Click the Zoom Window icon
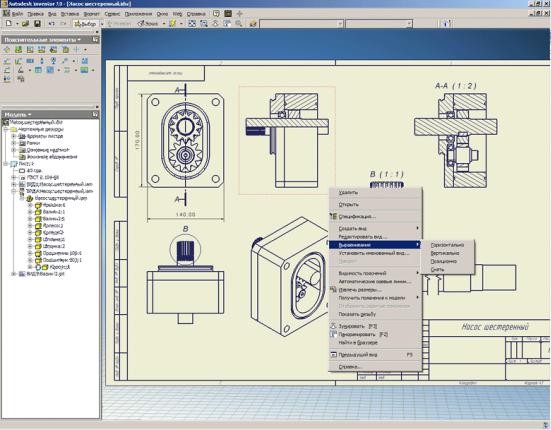Viewport: 551px width, 430px height. click(204, 24)
